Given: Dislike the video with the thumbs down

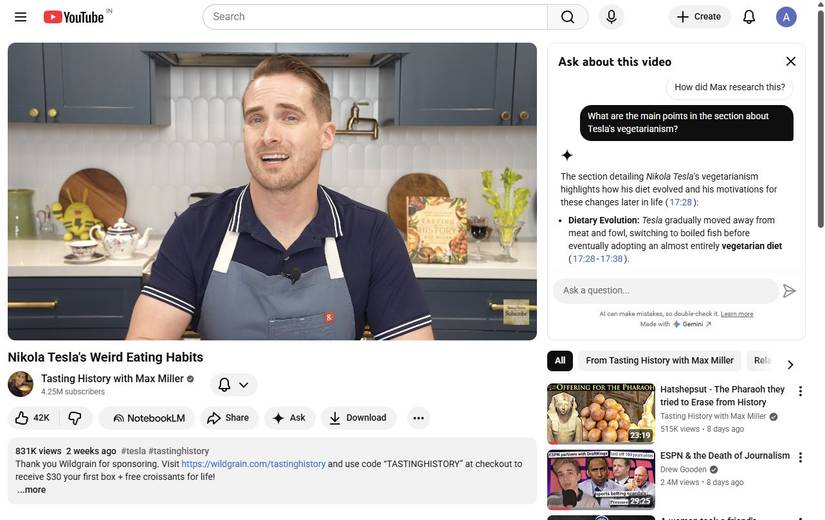Looking at the screenshot, I should [x=75, y=418].
